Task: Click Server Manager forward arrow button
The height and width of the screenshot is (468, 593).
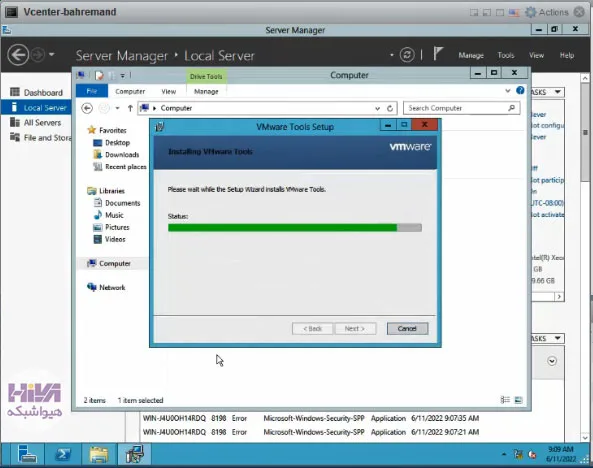Action: click(x=38, y=55)
